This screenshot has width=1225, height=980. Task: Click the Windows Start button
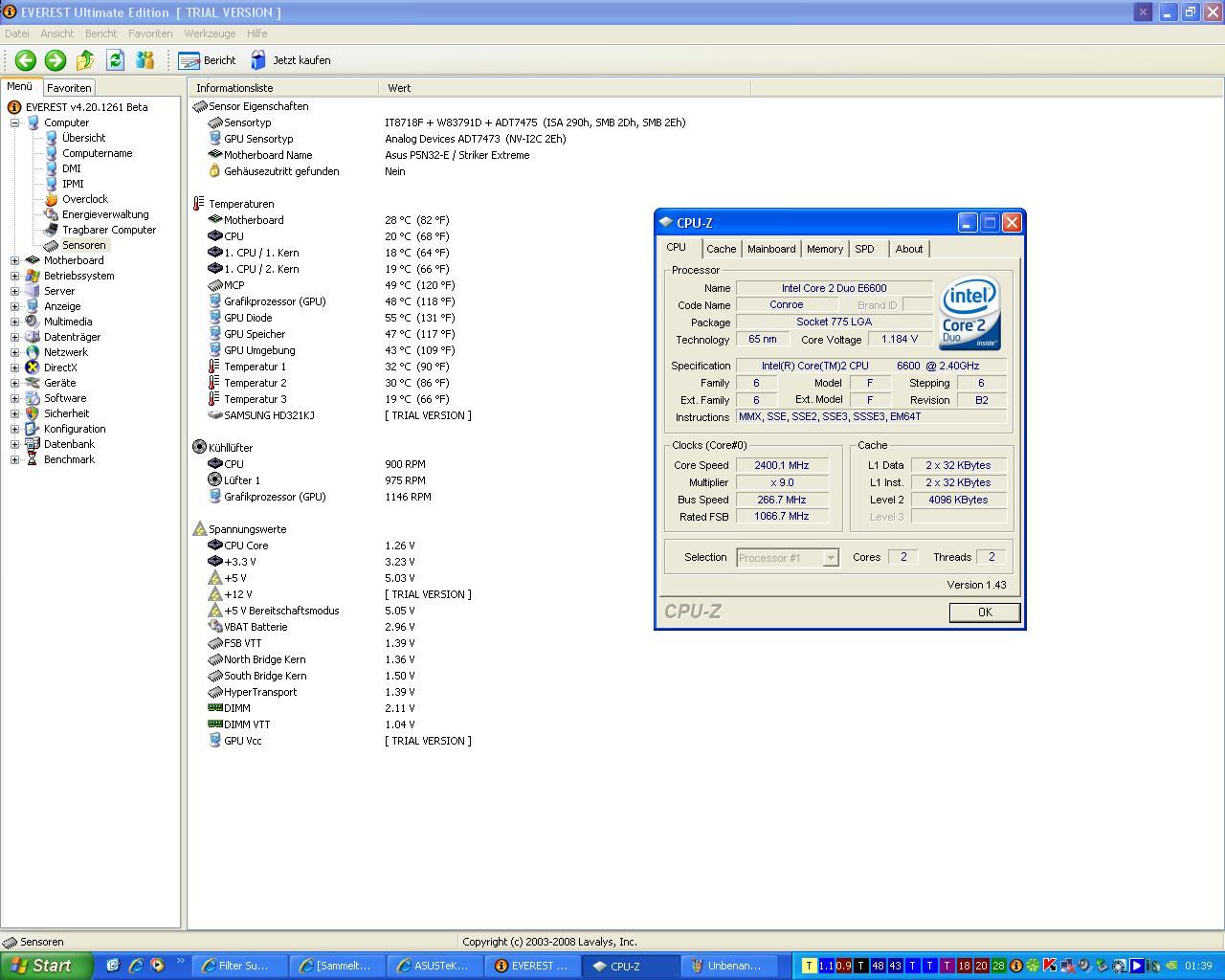(x=44, y=966)
